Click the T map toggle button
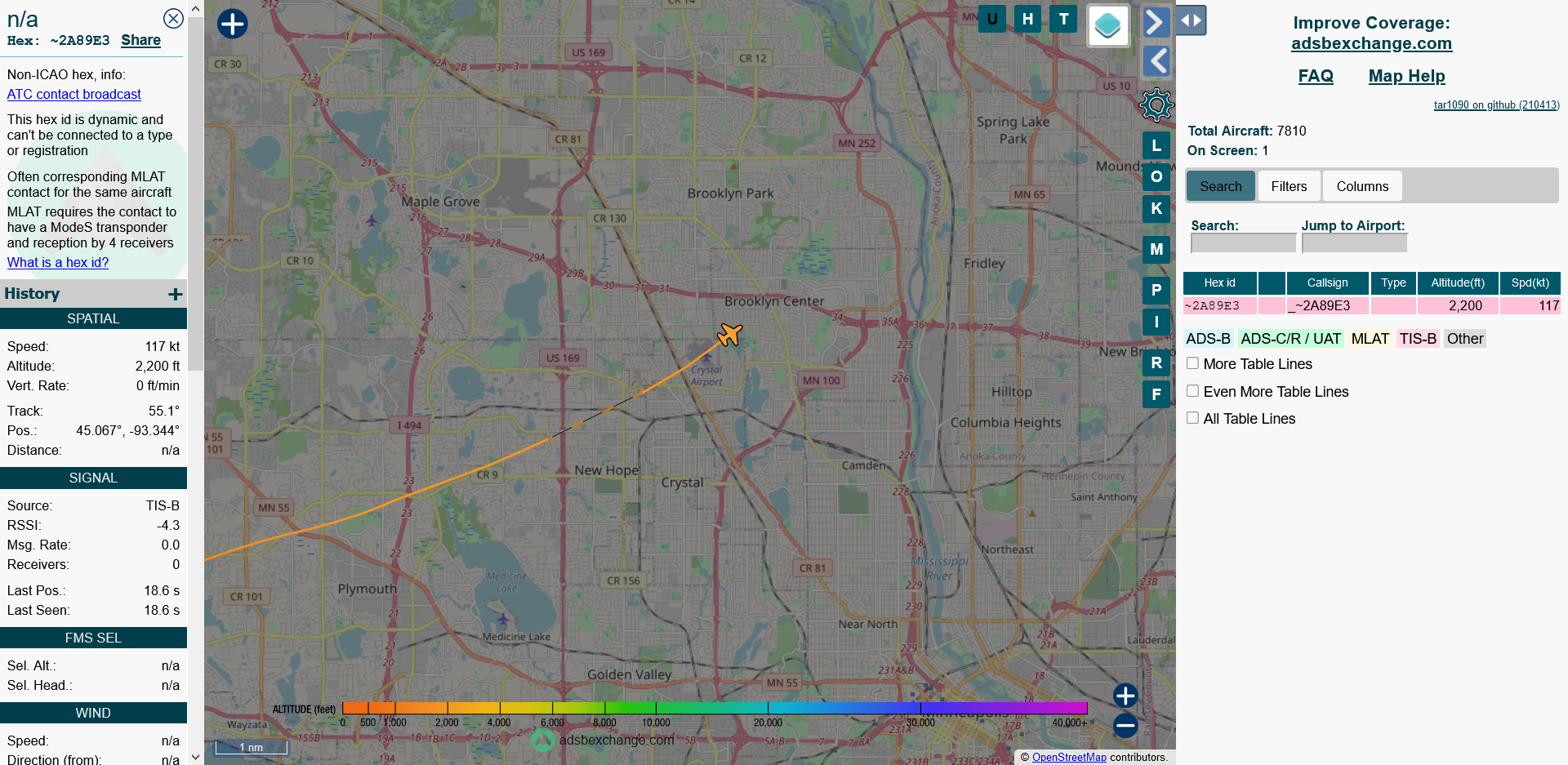 point(1063,19)
